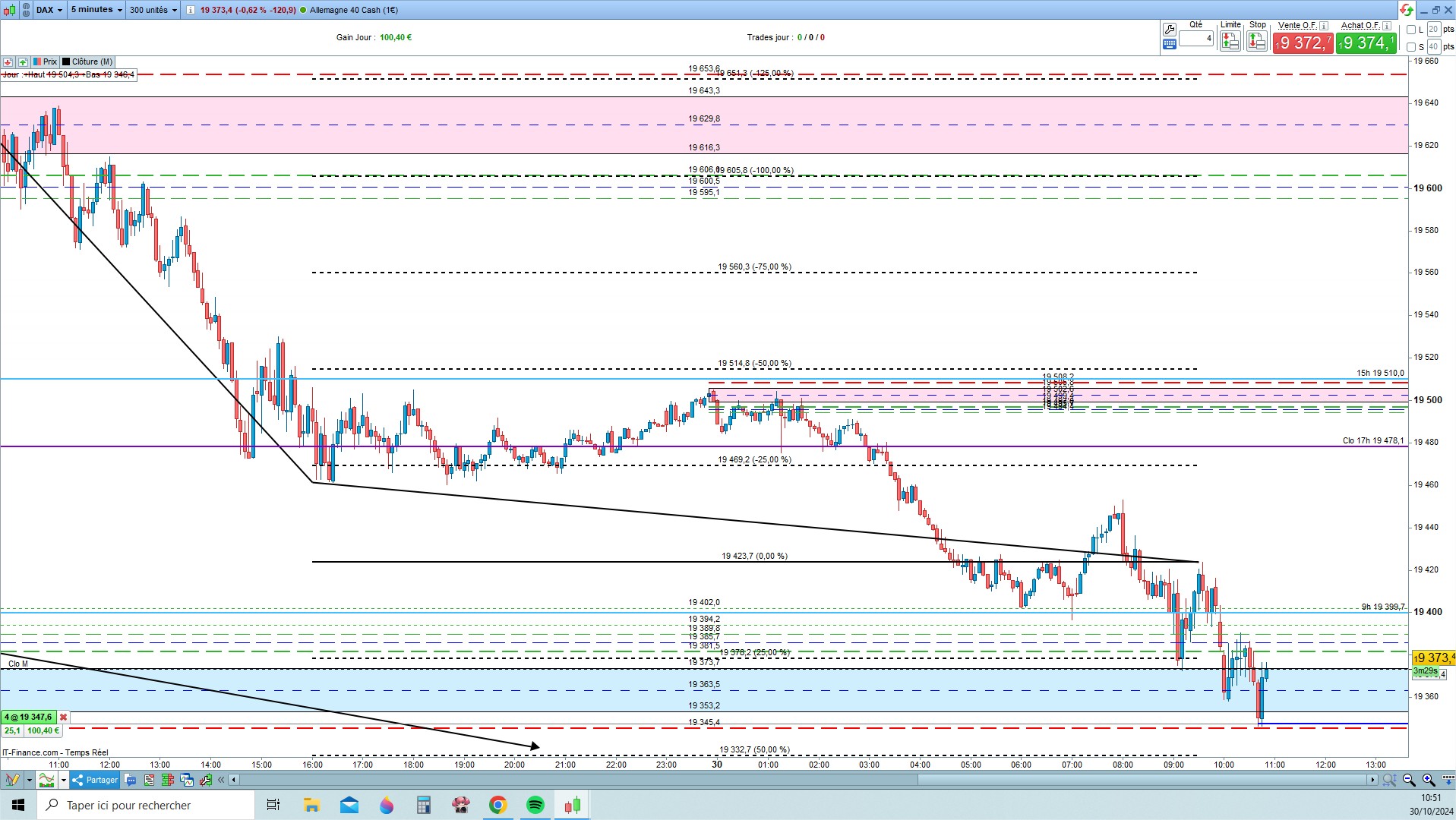This screenshot has height=820, width=1456.
Task: Zoom out with the minus magnifier
Action: coord(1409,780)
